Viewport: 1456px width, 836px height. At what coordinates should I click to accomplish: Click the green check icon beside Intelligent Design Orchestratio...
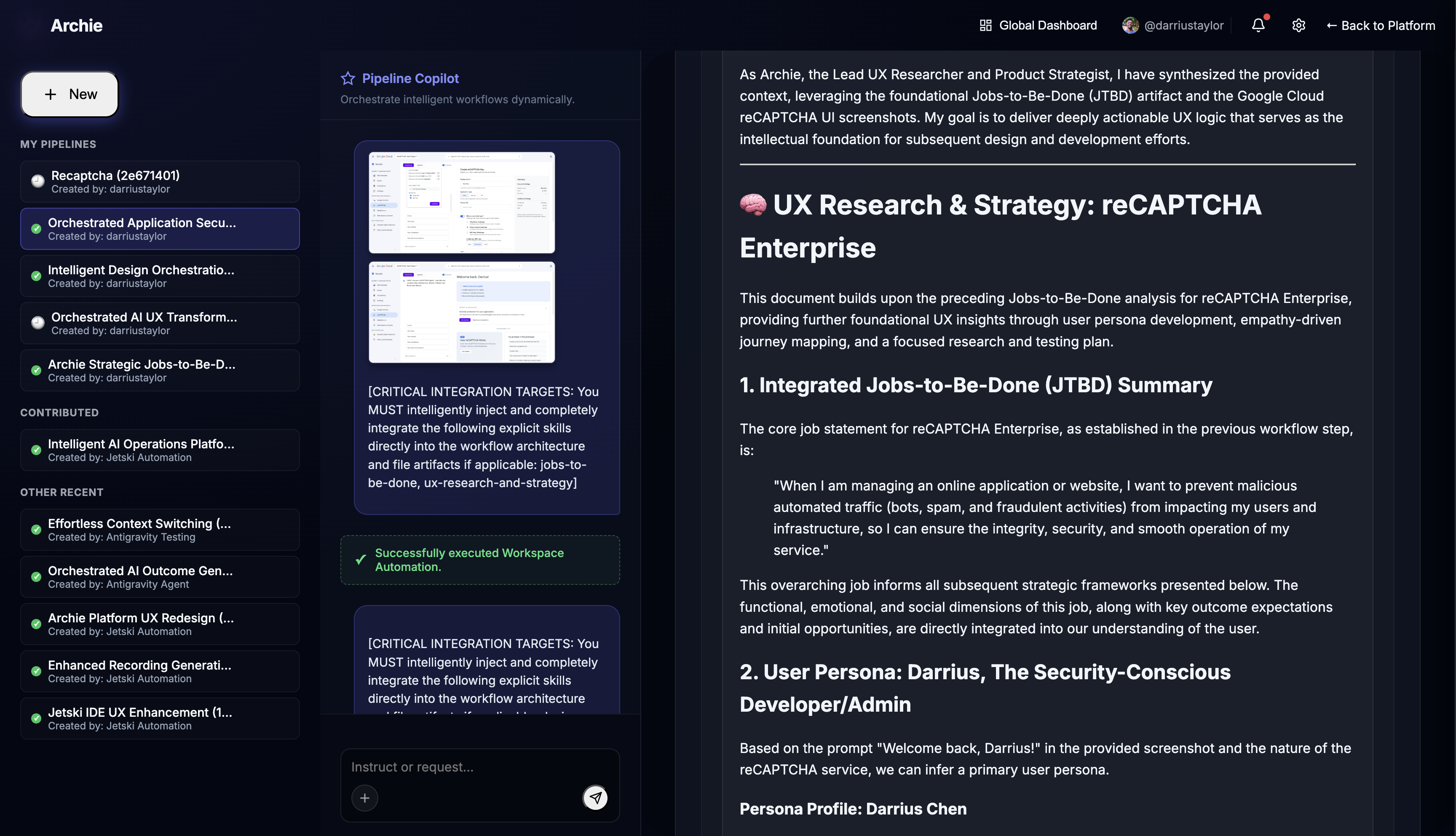tap(36, 276)
